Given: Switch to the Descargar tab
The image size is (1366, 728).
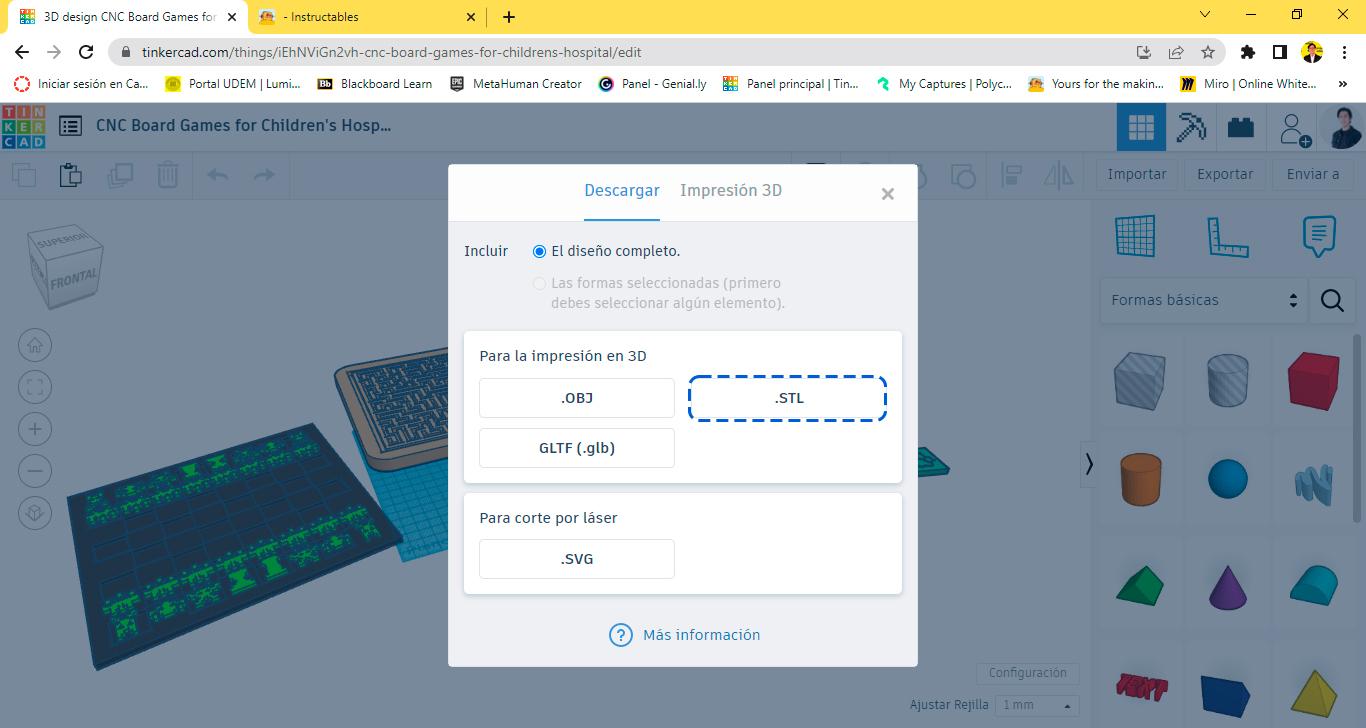Looking at the screenshot, I should point(622,190).
